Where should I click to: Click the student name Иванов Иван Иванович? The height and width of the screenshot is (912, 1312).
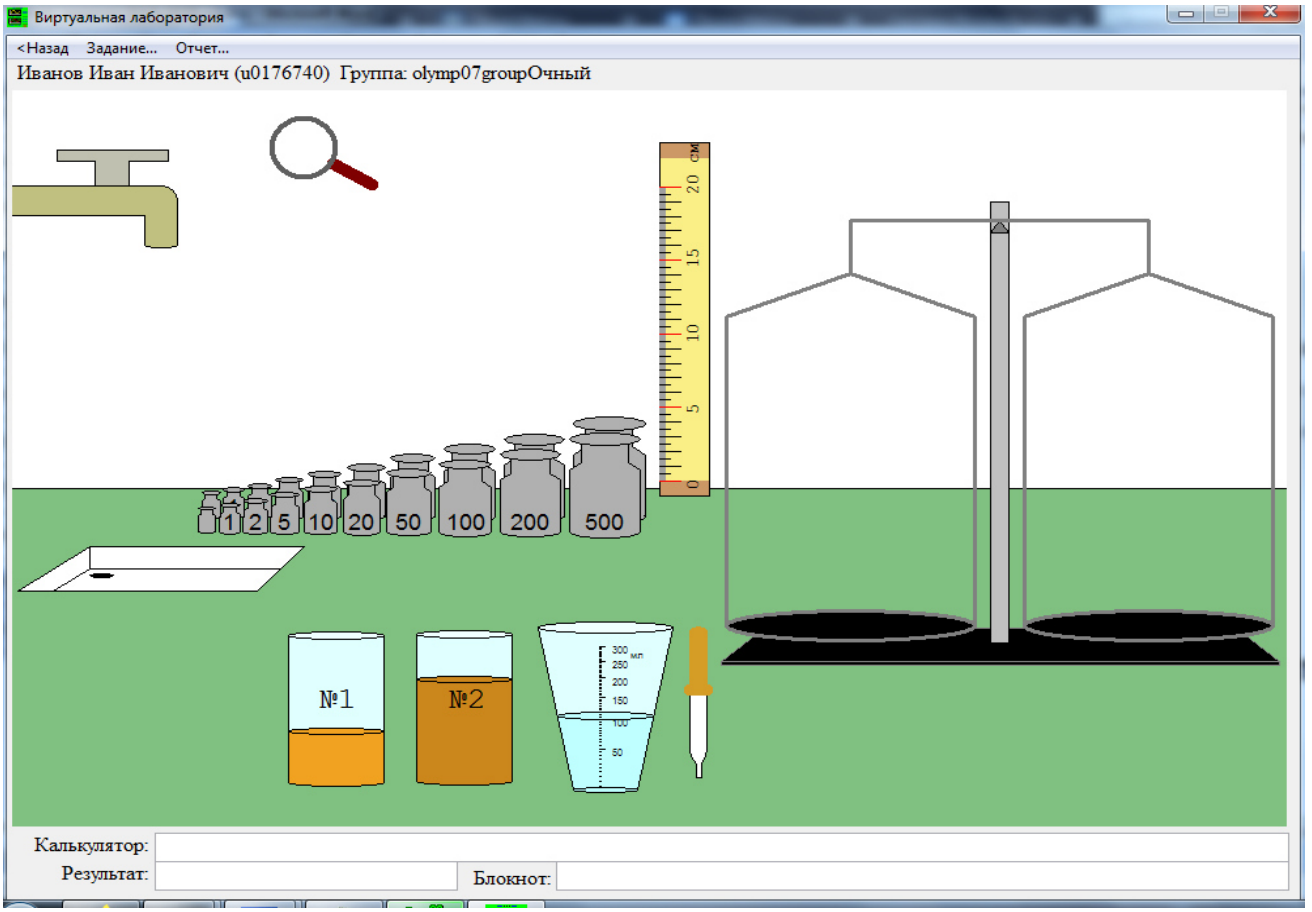pyautogui.click(x=123, y=73)
